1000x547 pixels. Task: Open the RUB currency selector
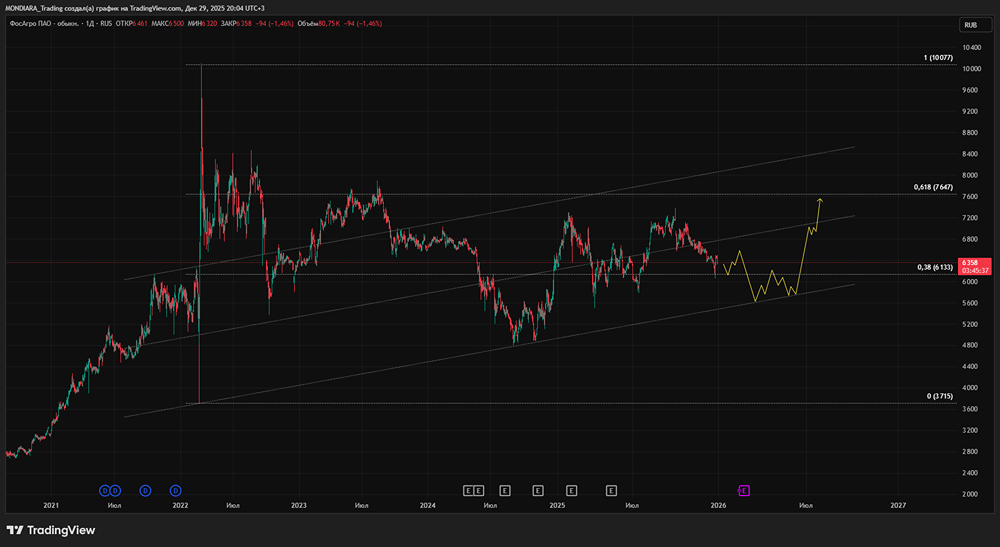tap(969, 24)
